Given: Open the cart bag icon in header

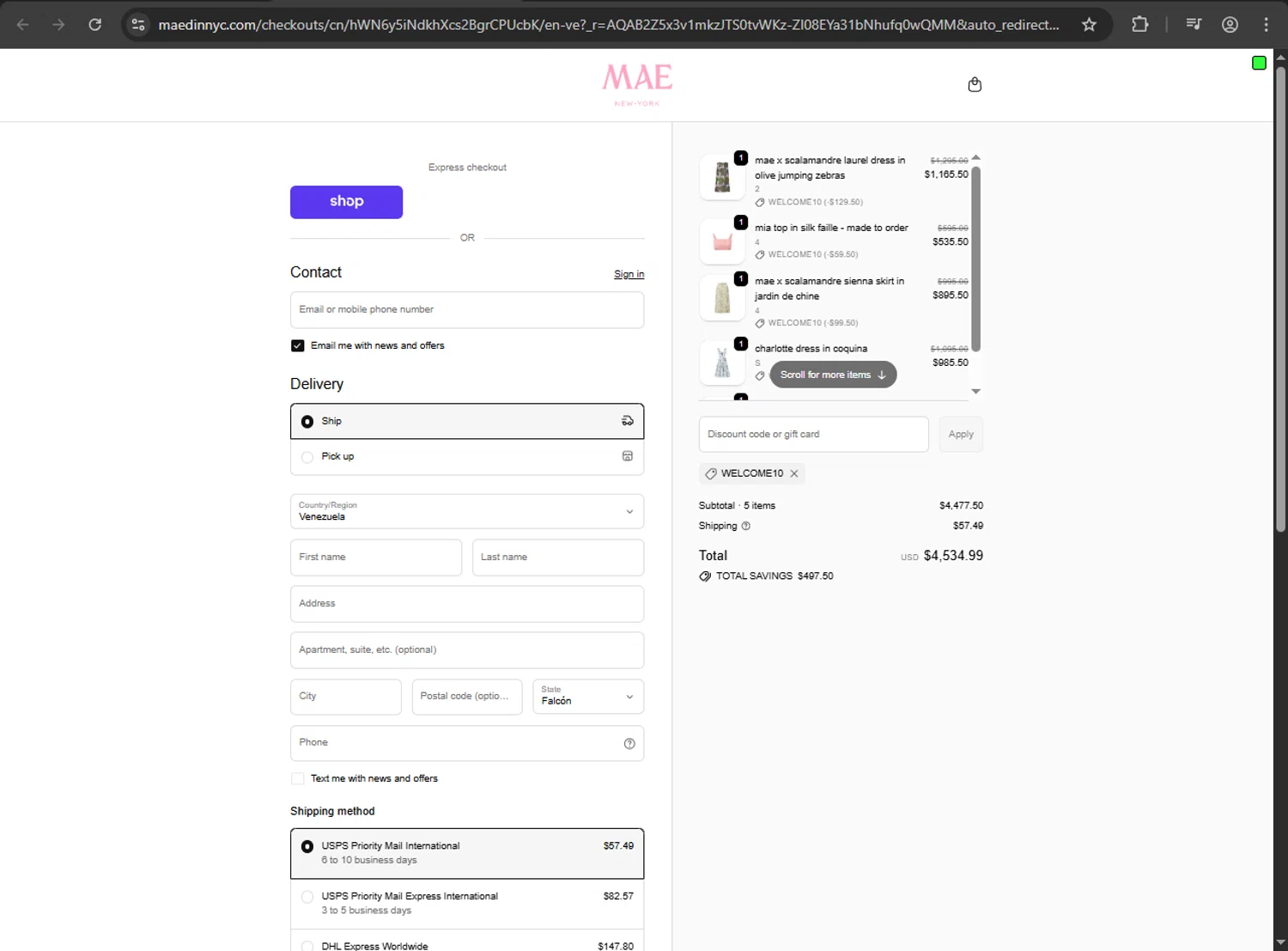Looking at the screenshot, I should click(x=975, y=84).
